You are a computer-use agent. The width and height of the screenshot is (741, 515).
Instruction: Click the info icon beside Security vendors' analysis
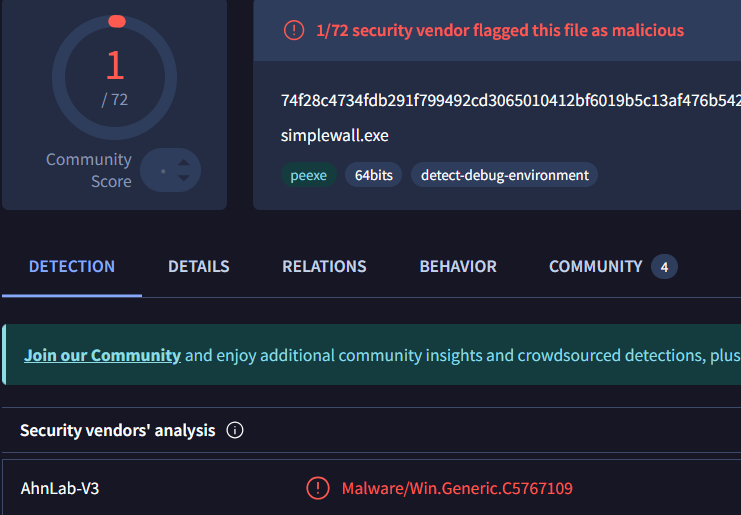[x=235, y=430]
